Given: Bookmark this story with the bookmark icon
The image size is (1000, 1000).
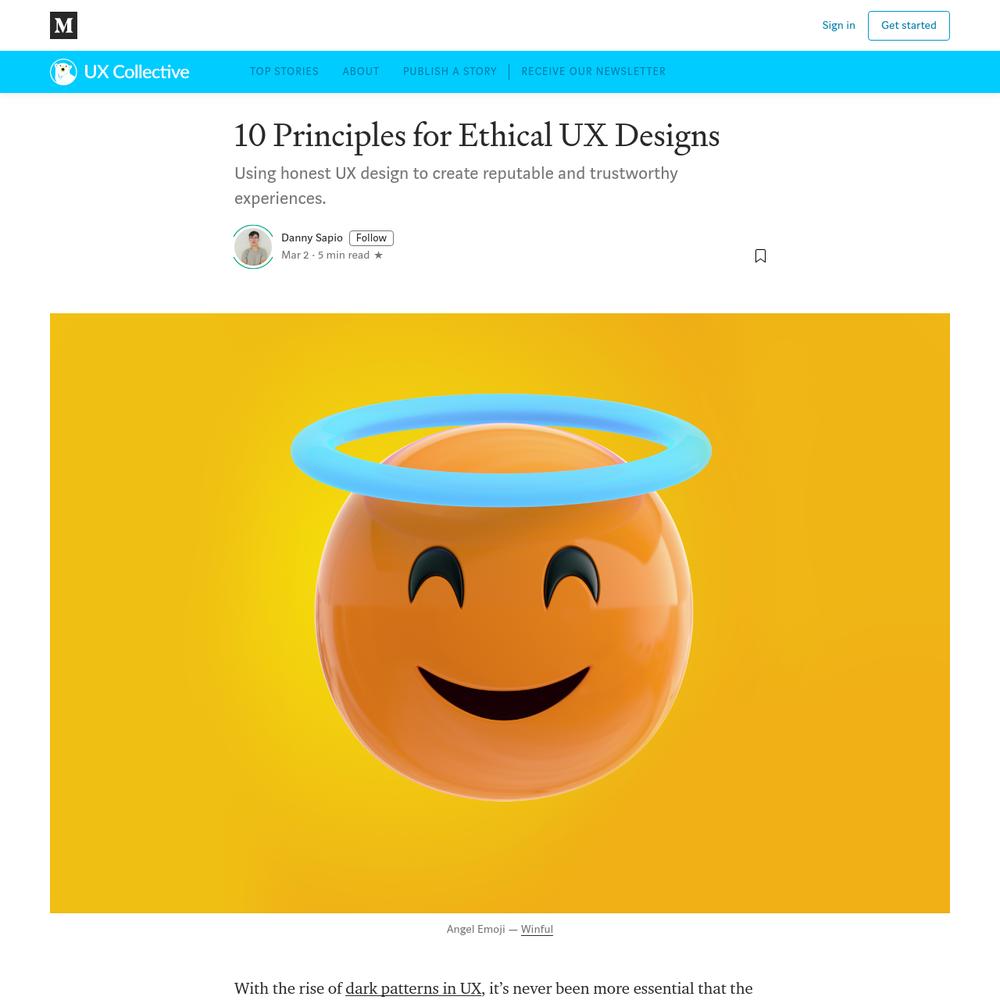Looking at the screenshot, I should pyautogui.click(x=760, y=256).
